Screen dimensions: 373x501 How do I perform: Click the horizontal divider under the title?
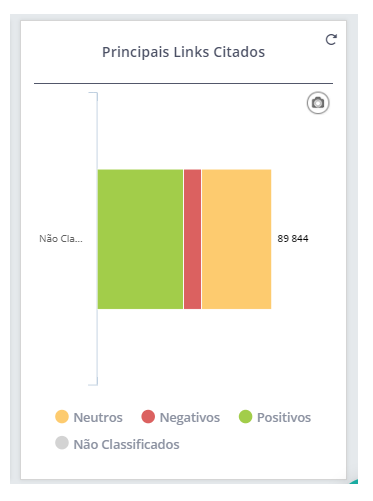(183, 83)
